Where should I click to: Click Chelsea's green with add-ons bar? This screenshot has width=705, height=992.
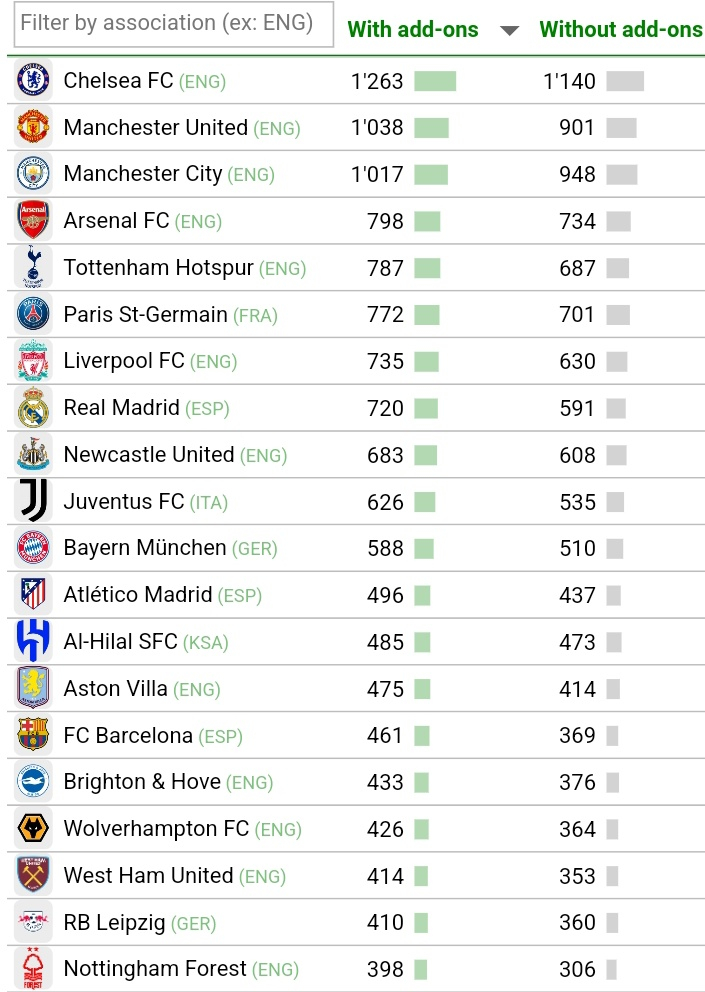(x=435, y=81)
